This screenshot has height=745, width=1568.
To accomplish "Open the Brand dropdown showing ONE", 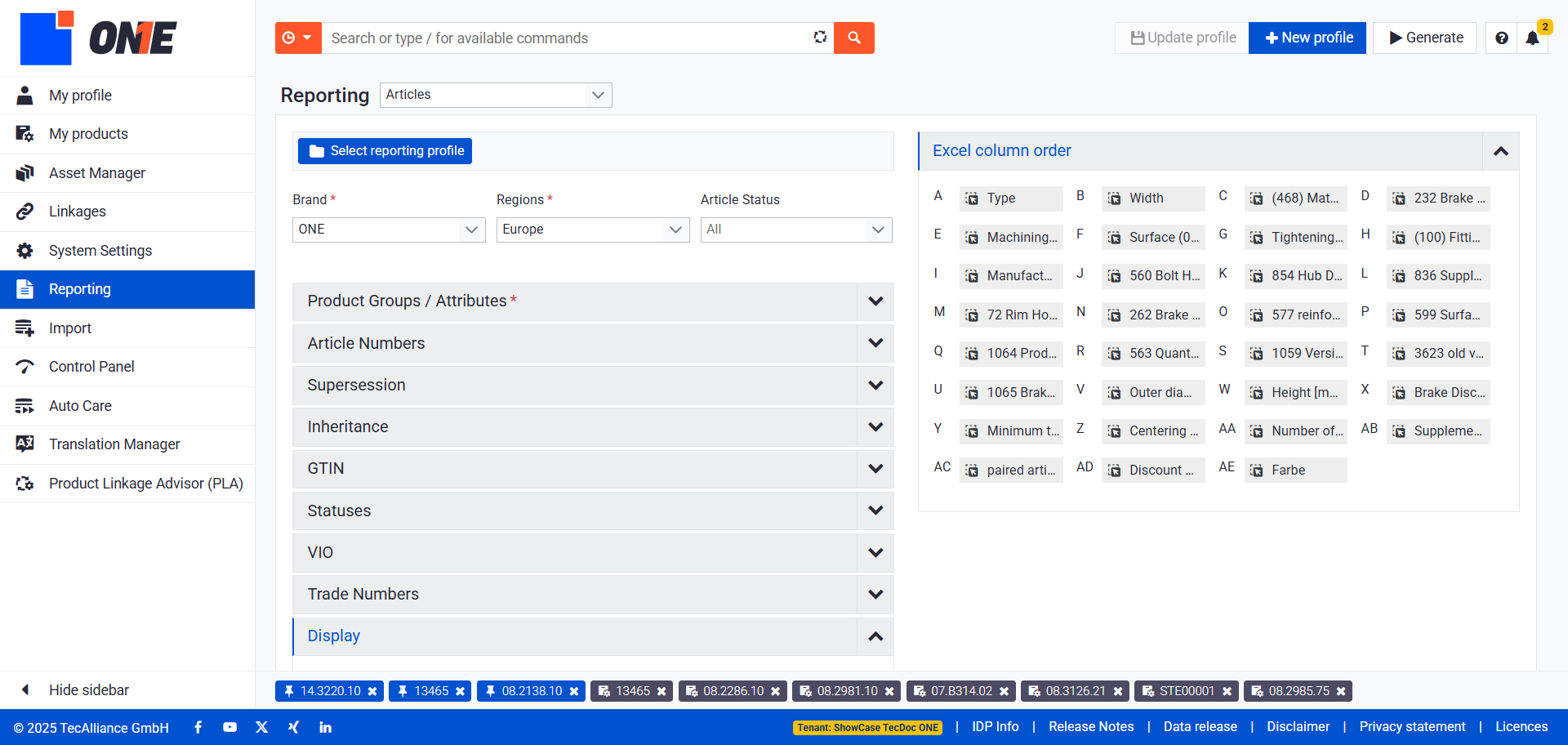I will pyautogui.click(x=389, y=230).
